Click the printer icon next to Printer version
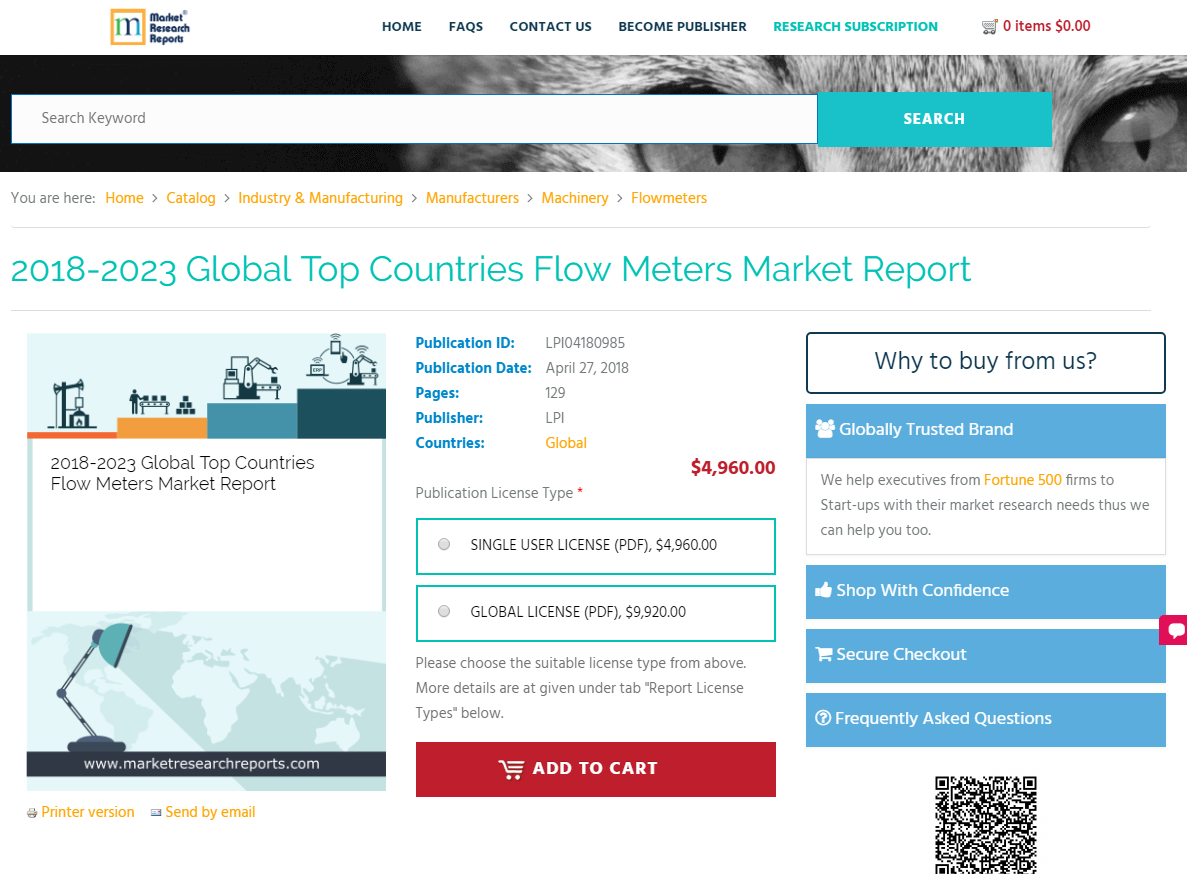Screen dimensions: 1187x874 (x=31, y=812)
